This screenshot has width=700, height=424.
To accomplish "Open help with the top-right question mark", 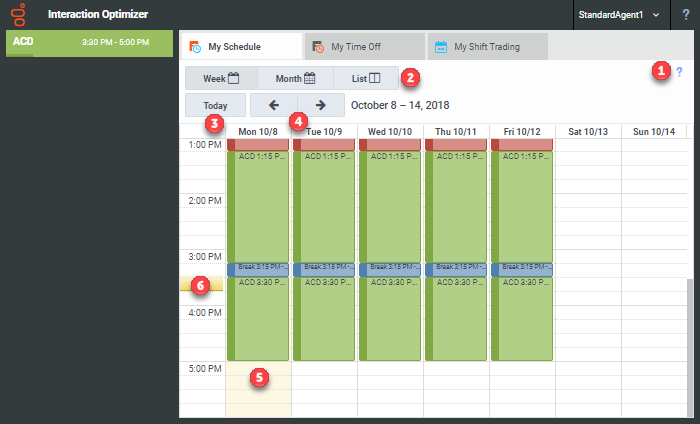I will coord(685,15).
